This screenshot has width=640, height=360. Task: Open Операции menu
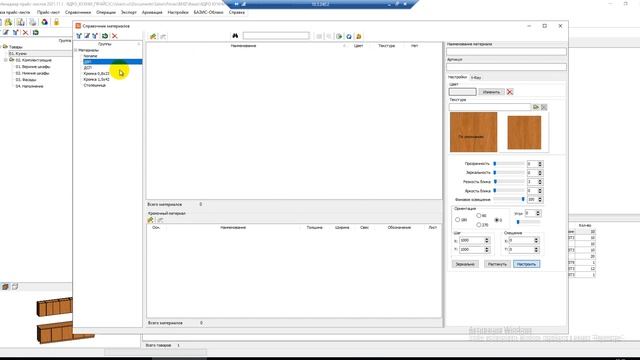tap(106, 12)
